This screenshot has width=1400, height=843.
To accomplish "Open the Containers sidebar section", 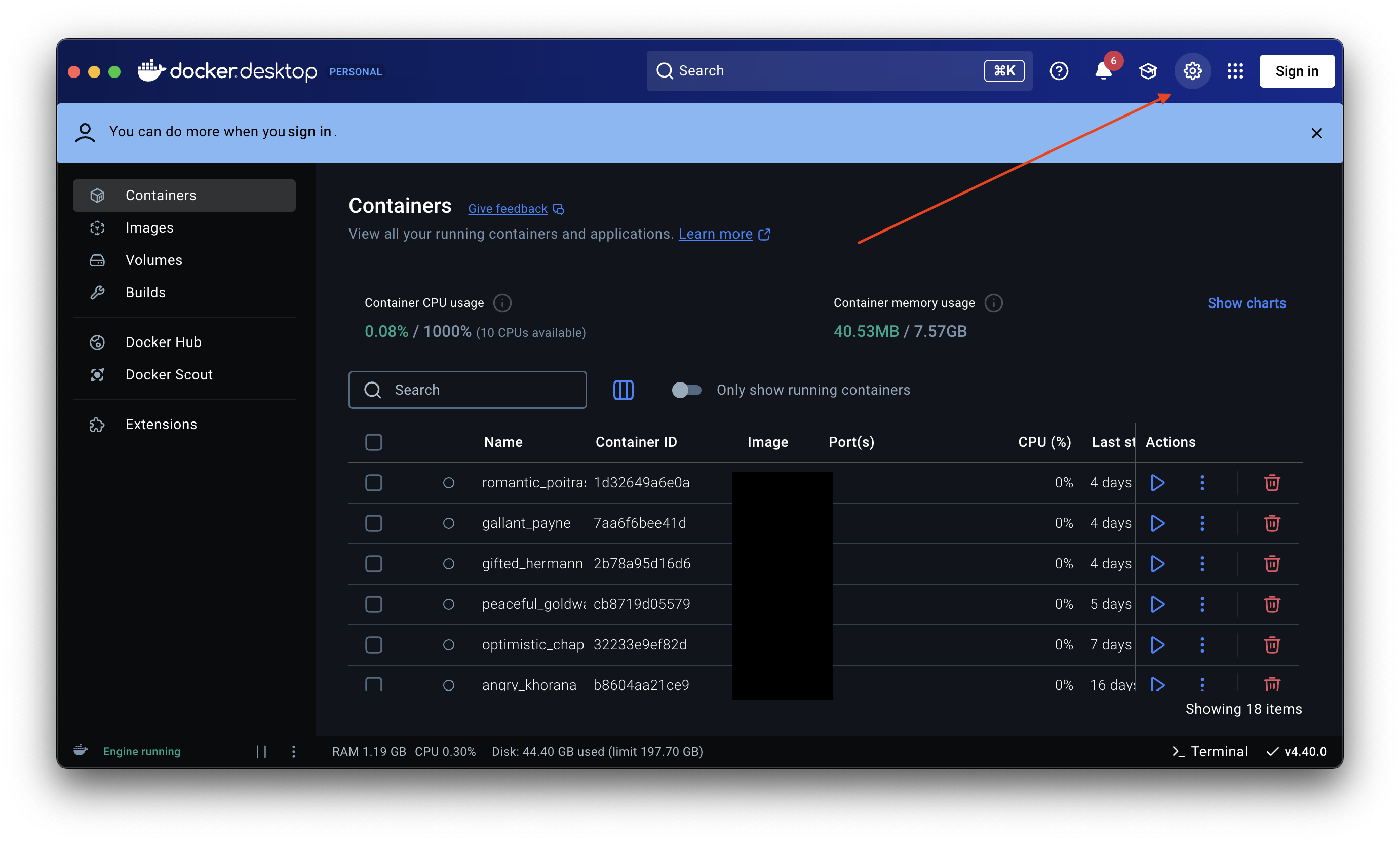I will (184, 196).
